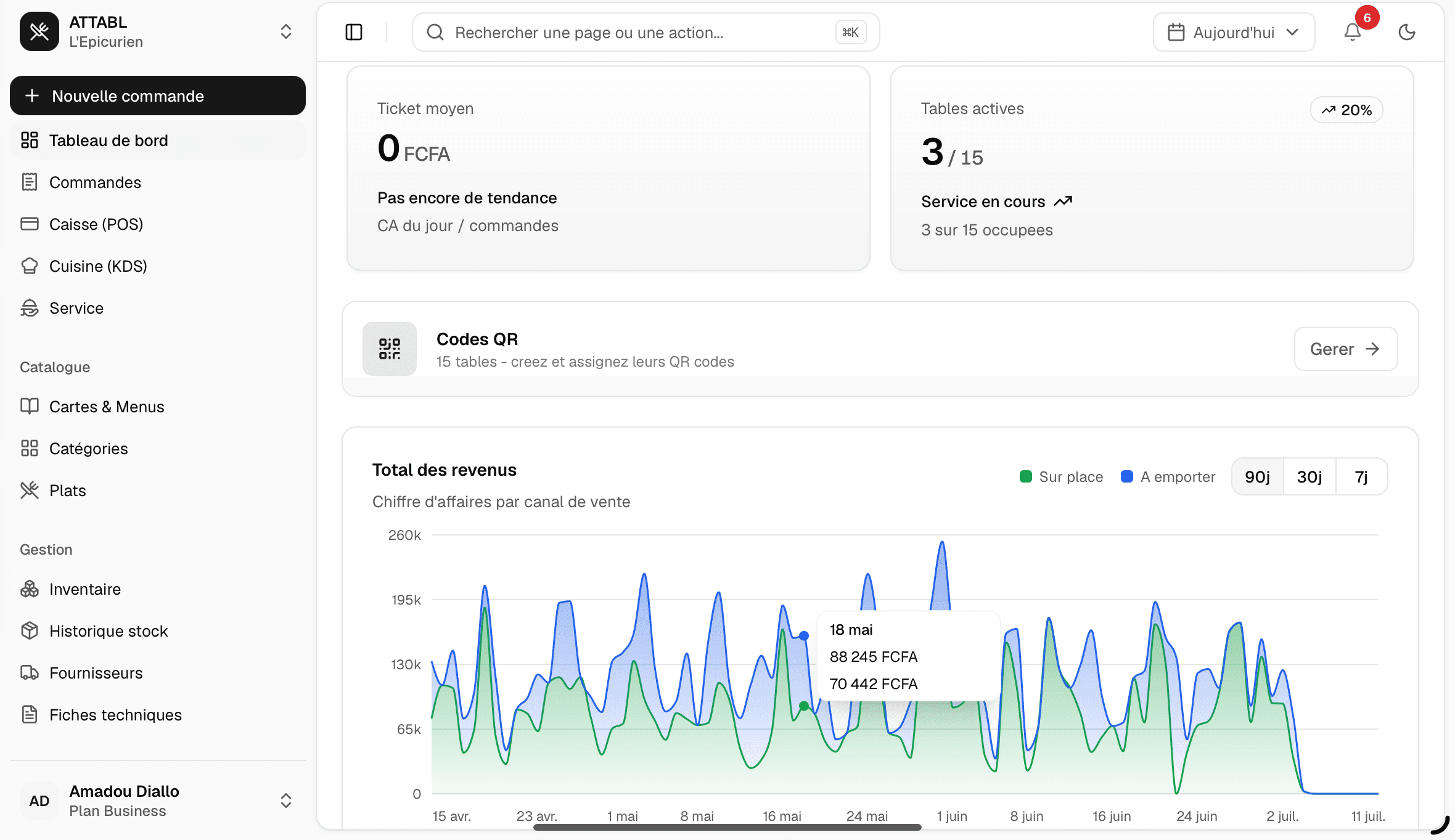
Task: Click the green Sur place legend swatch
Action: pyautogui.click(x=1026, y=476)
